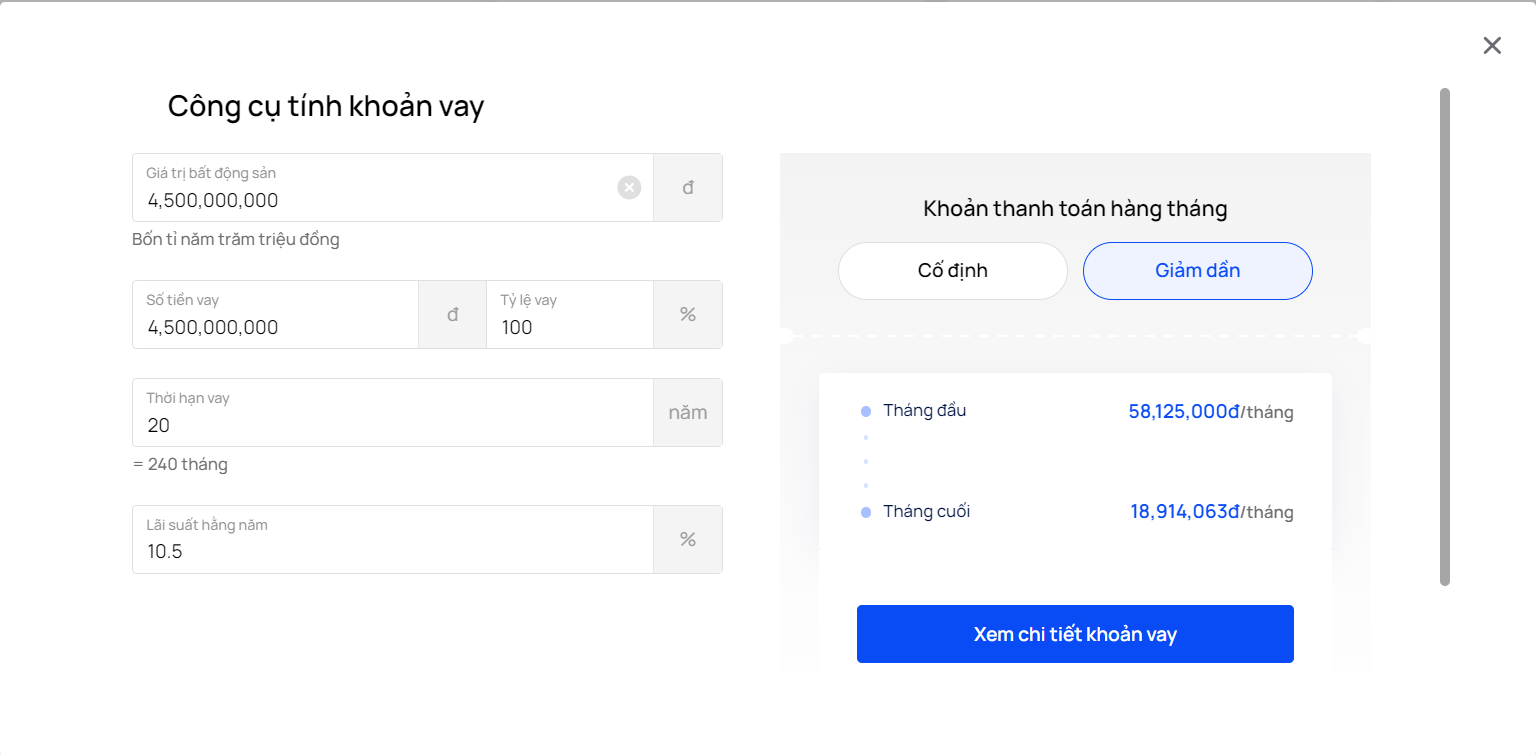
Task: Click the Công cụ tính khoản vay heading
Action: (326, 106)
